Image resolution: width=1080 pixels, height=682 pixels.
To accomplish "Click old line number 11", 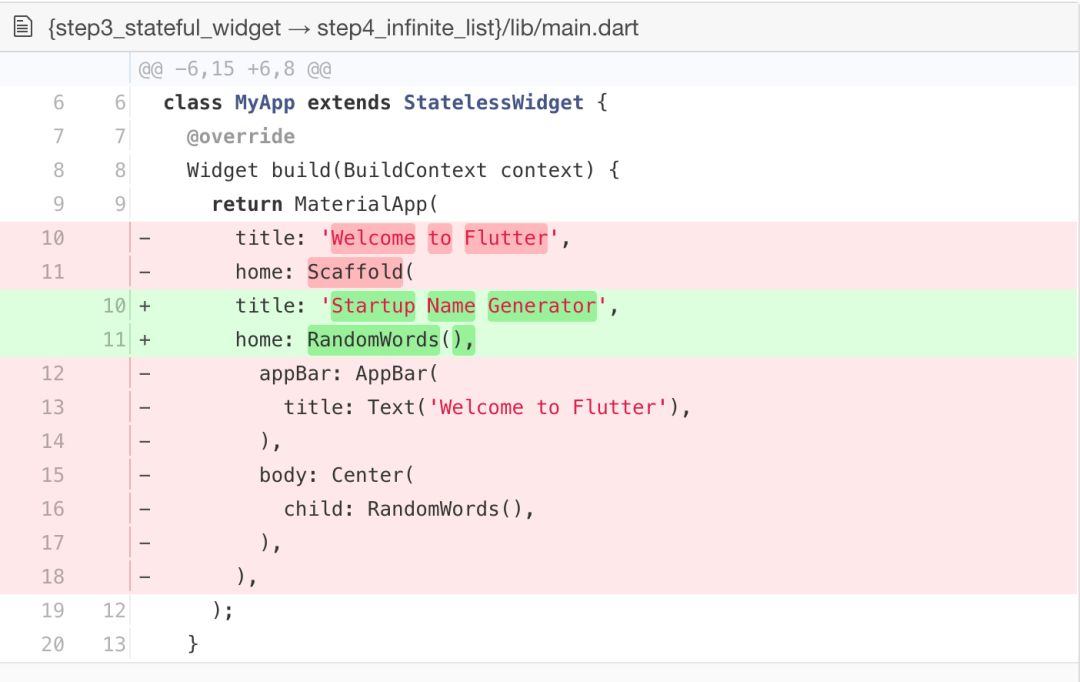I will (x=53, y=272).
